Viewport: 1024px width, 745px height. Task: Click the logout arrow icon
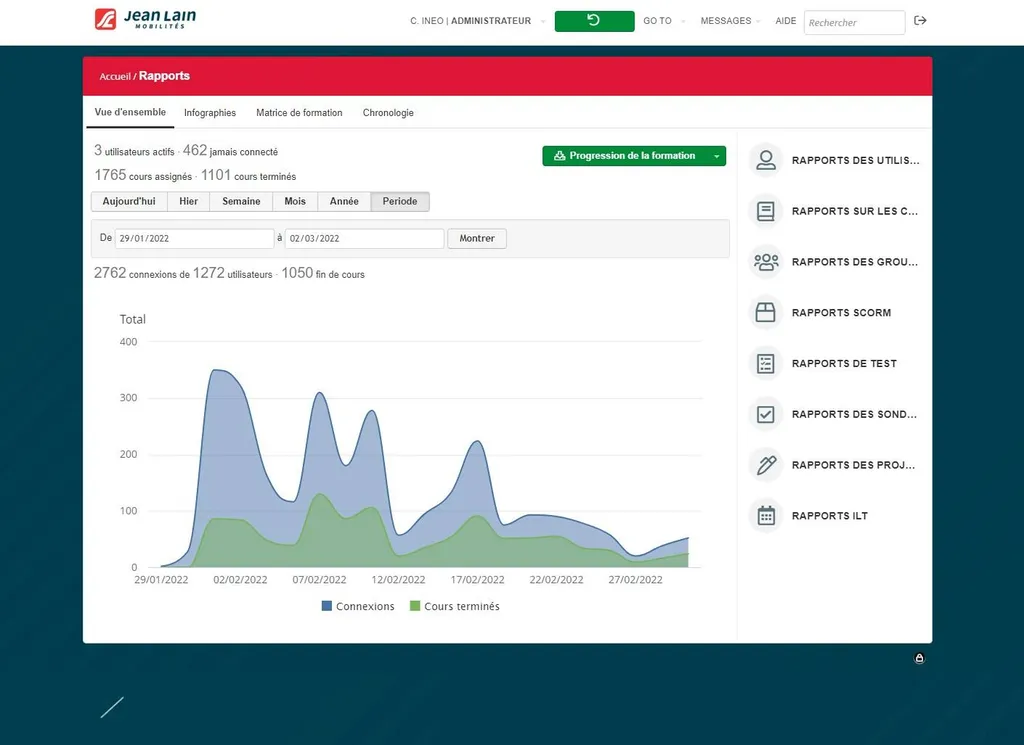coord(920,21)
